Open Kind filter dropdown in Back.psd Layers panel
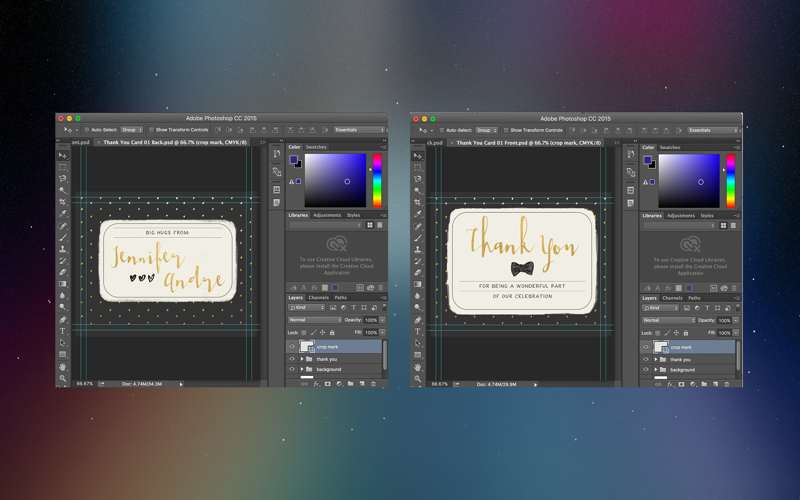This screenshot has width=800, height=500. click(307, 307)
